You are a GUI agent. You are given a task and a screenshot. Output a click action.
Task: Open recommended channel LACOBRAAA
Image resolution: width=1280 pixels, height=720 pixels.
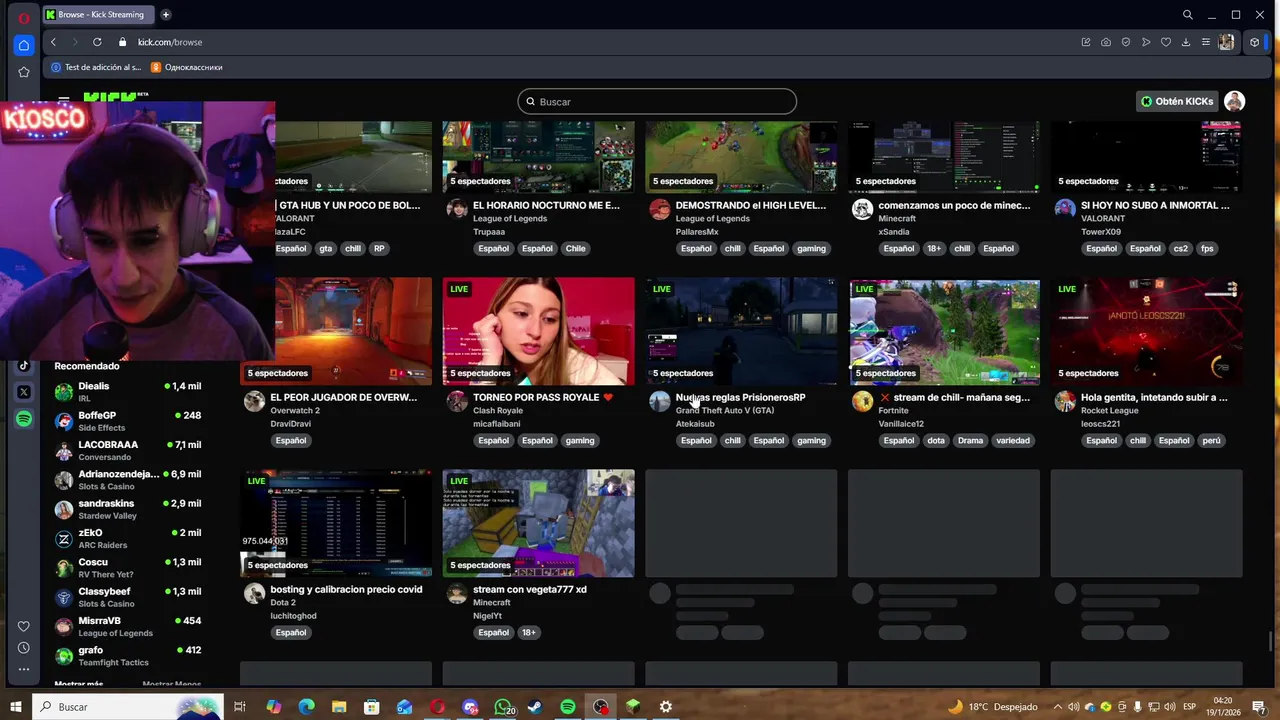(x=128, y=450)
